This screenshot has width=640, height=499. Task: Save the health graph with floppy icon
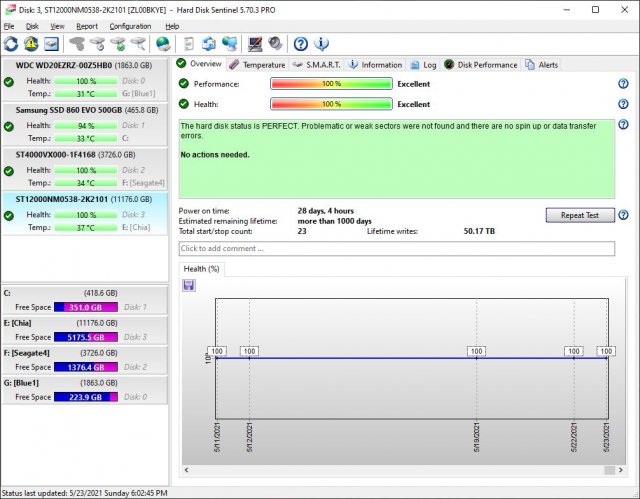pyautogui.click(x=189, y=286)
